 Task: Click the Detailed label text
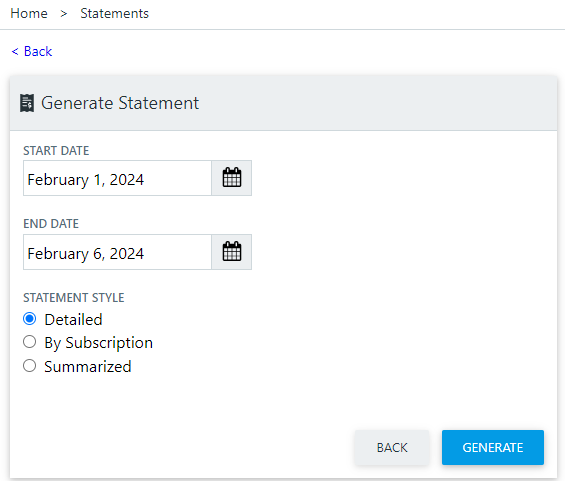coord(74,320)
